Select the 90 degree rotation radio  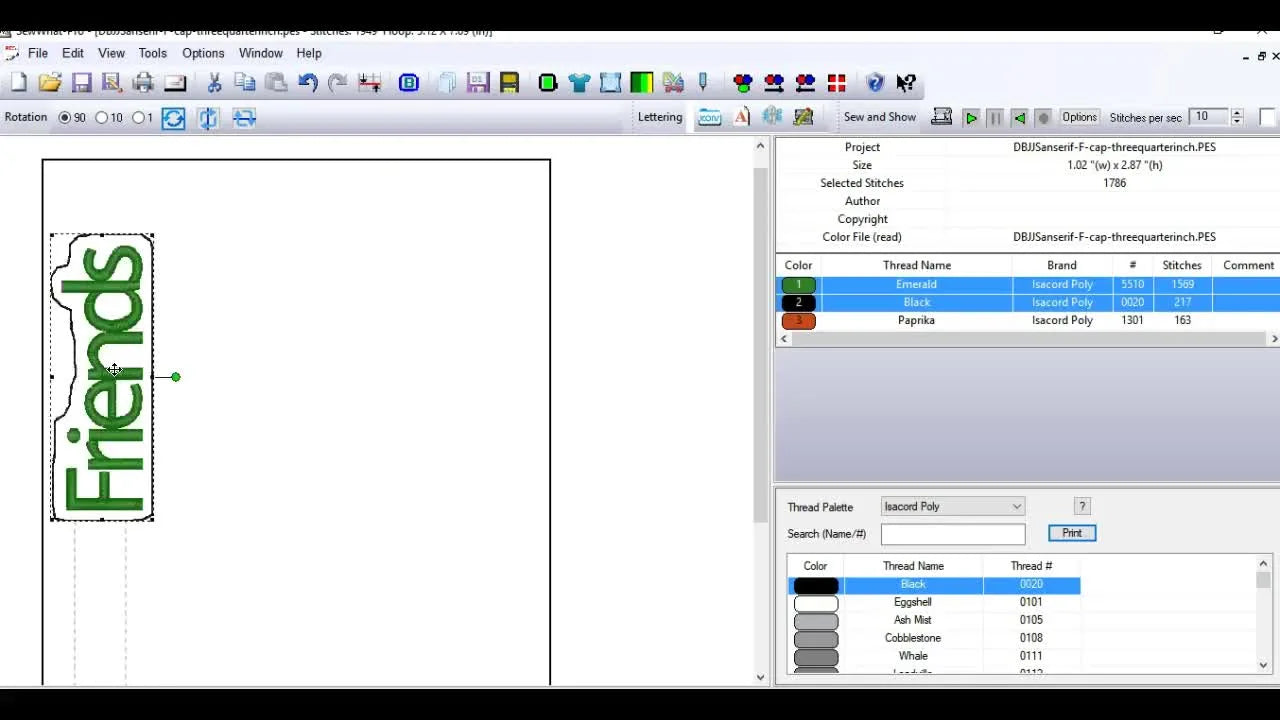(65, 118)
